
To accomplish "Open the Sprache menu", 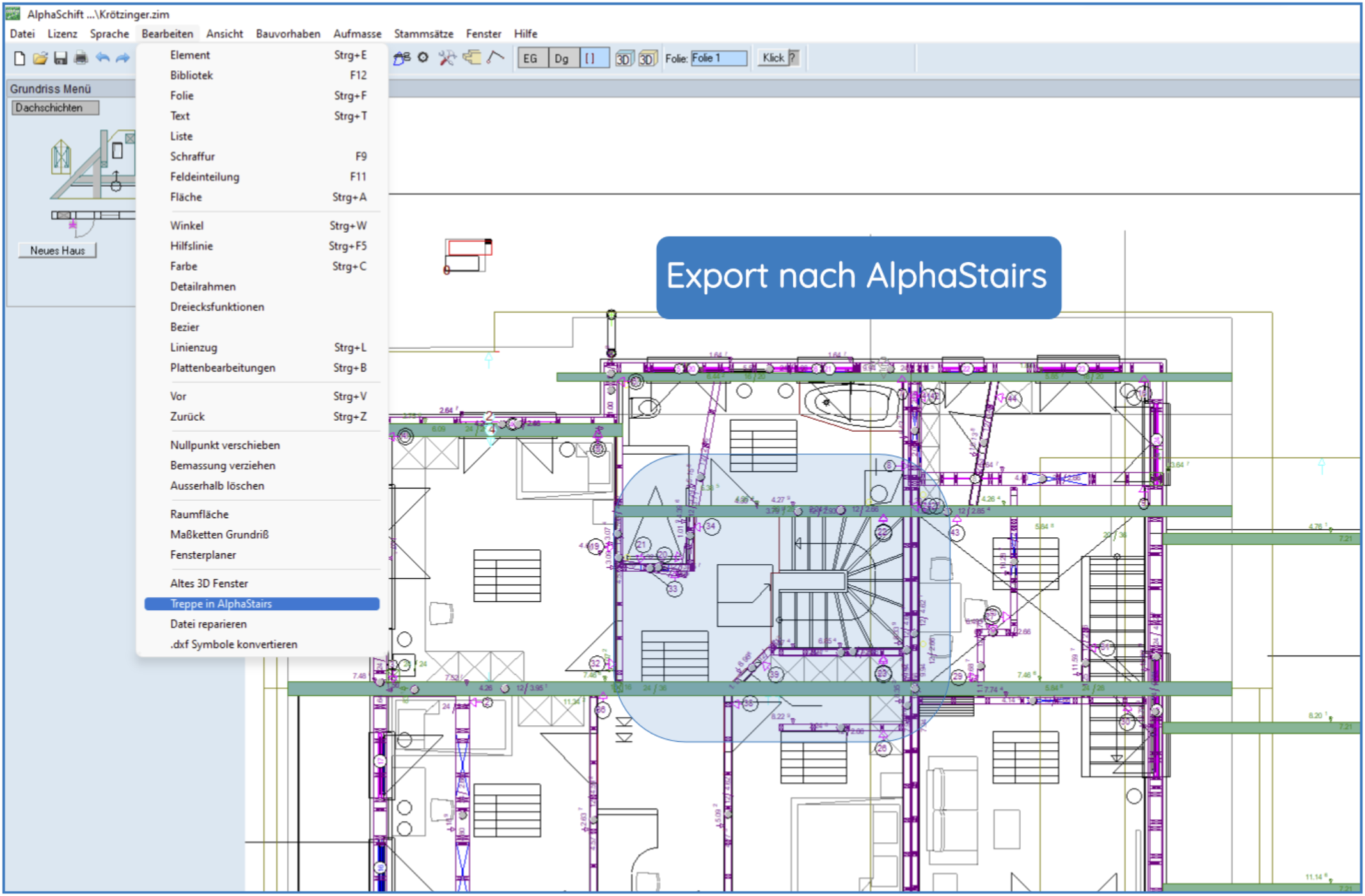I will point(109,34).
